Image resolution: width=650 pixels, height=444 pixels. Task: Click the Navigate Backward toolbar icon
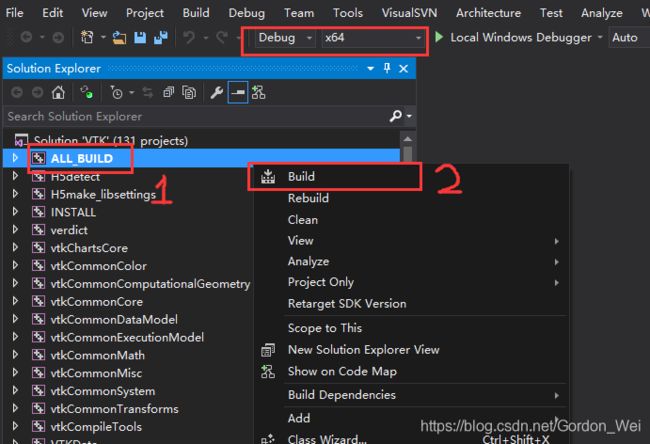(x=26, y=38)
